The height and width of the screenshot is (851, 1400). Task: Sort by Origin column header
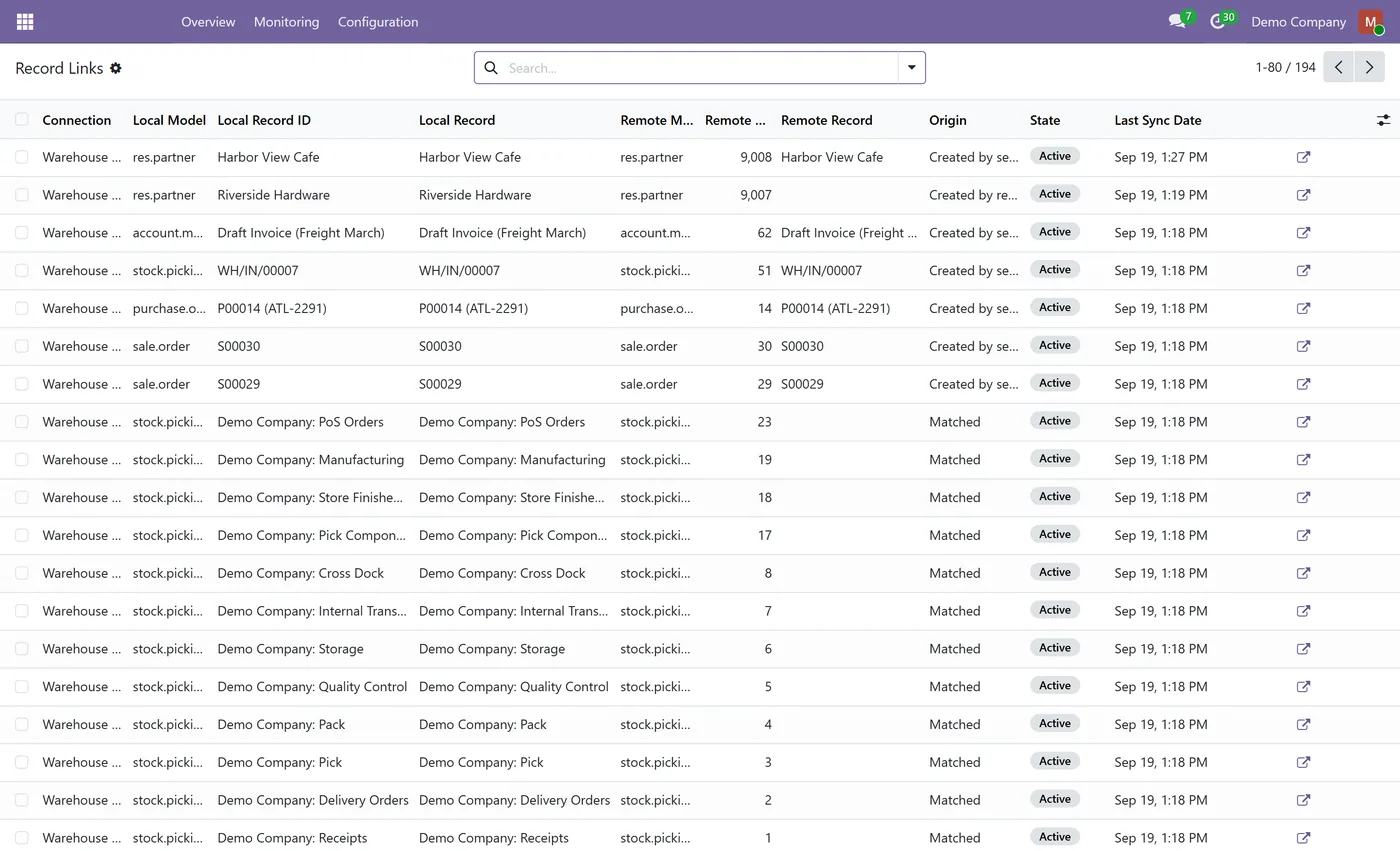click(948, 120)
